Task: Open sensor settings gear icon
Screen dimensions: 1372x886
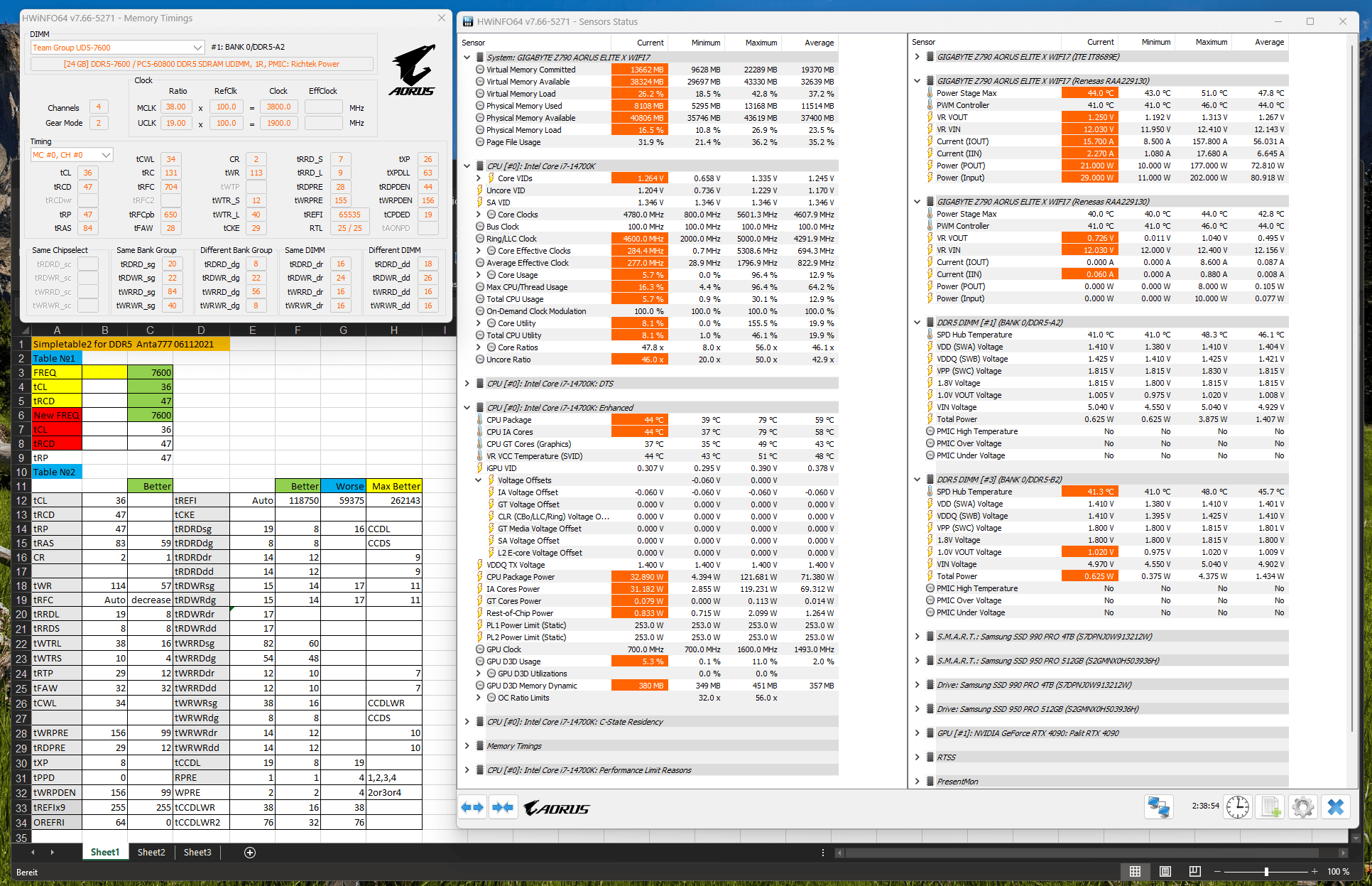Action: coord(1303,807)
